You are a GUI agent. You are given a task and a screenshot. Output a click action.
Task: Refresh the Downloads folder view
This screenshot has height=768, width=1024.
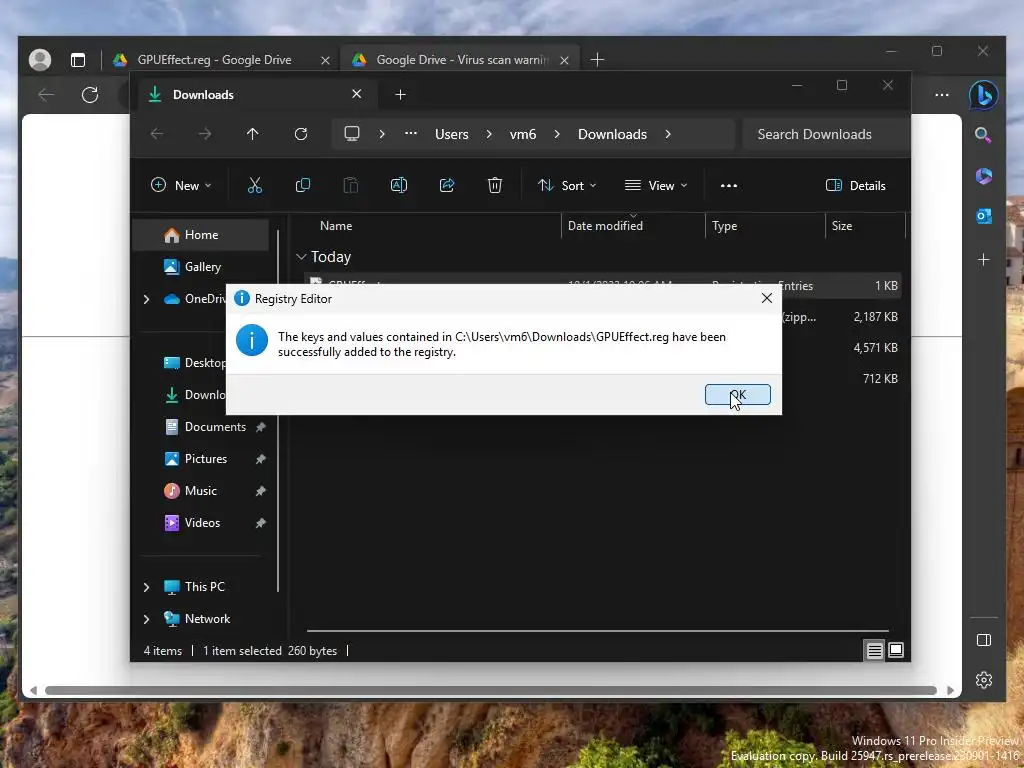pyautogui.click(x=300, y=134)
